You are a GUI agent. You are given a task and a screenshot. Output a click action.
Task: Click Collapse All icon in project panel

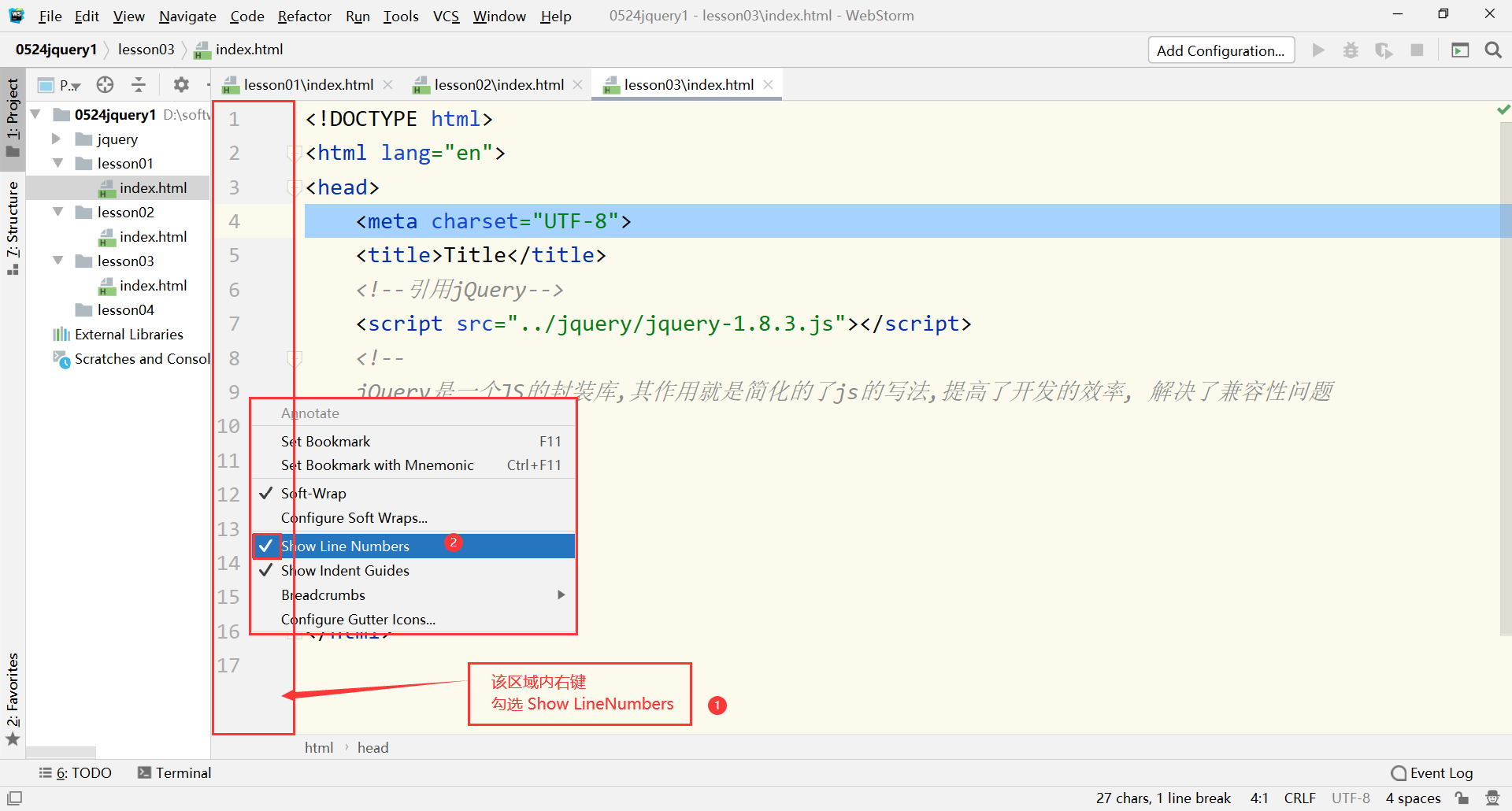tap(139, 84)
